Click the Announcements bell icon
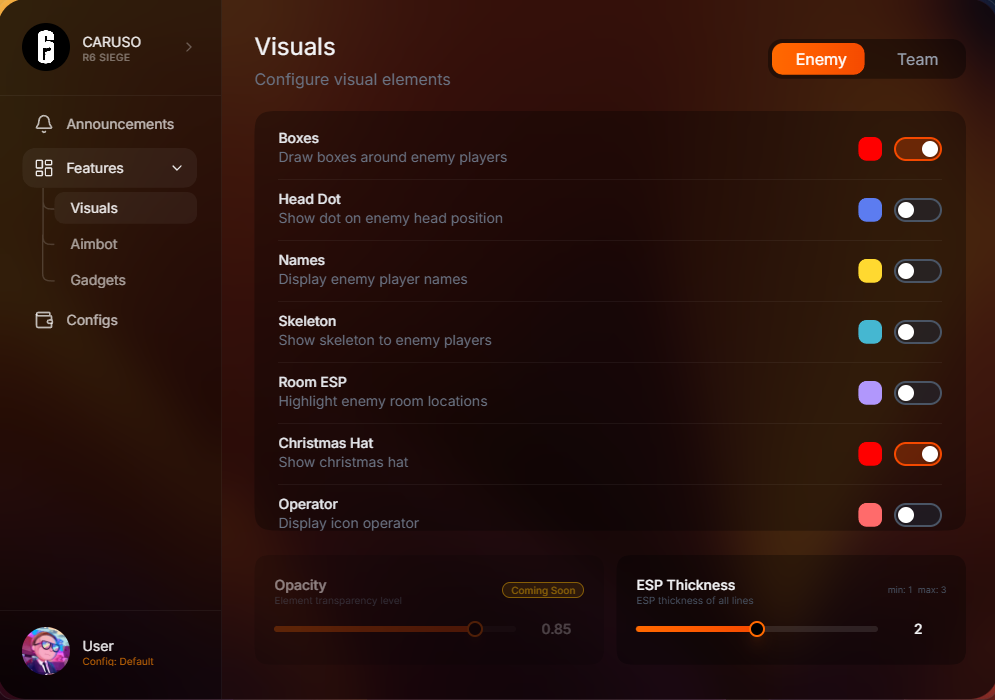The height and width of the screenshot is (700, 995). [x=44, y=124]
